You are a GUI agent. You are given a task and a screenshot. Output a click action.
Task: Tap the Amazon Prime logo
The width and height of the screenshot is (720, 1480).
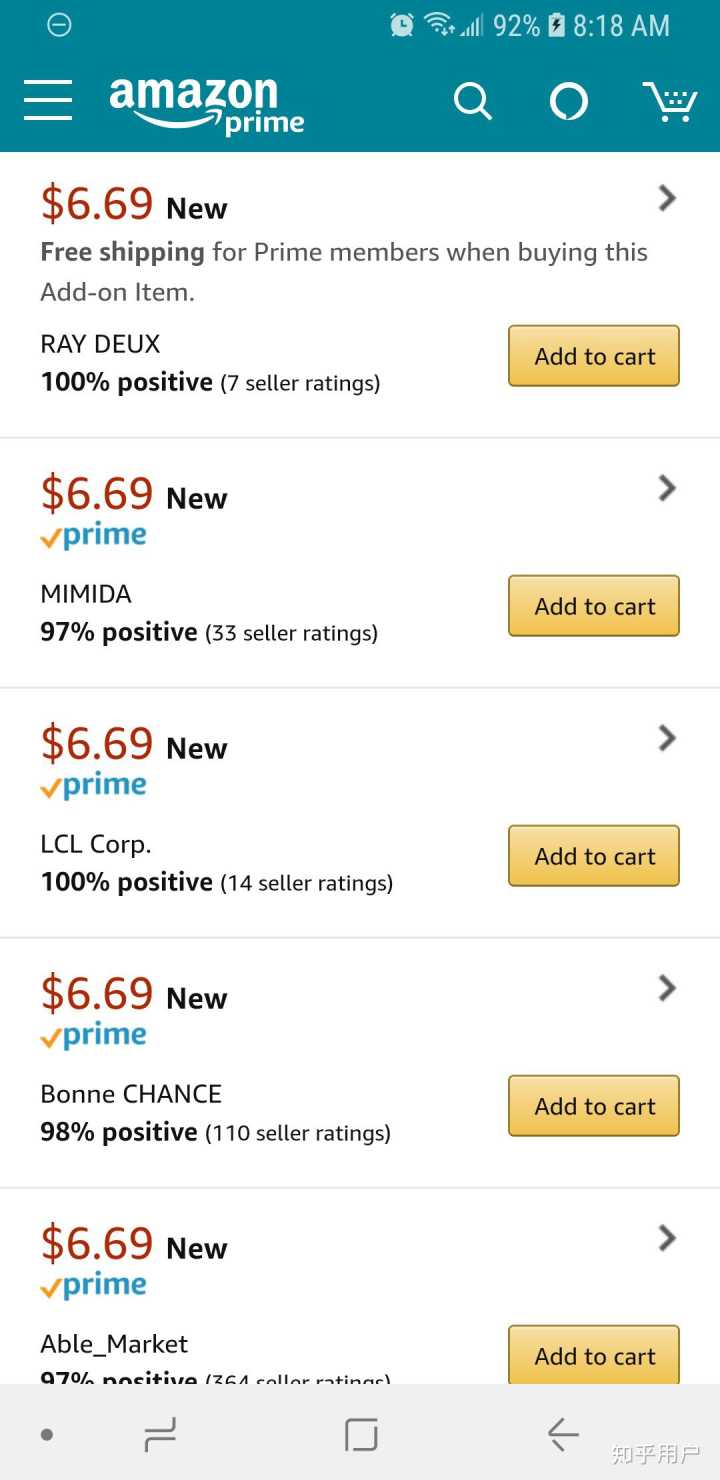point(206,104)
